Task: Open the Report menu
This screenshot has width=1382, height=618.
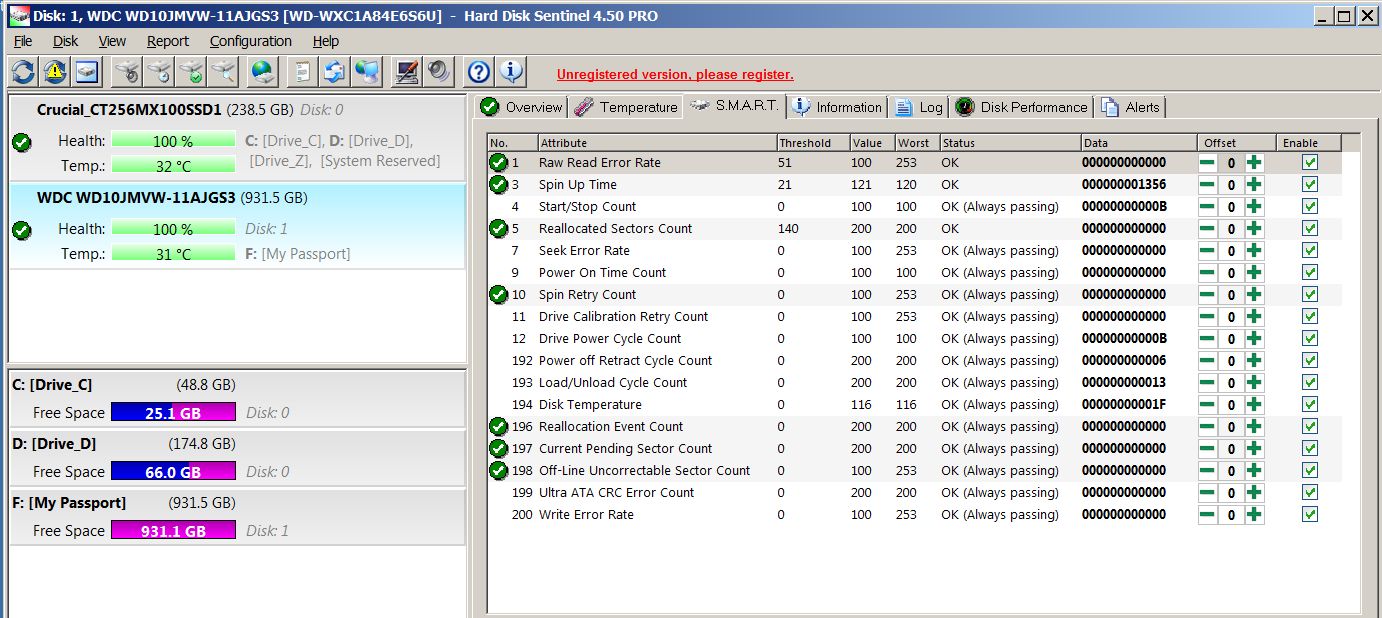Action: (168, 41)
